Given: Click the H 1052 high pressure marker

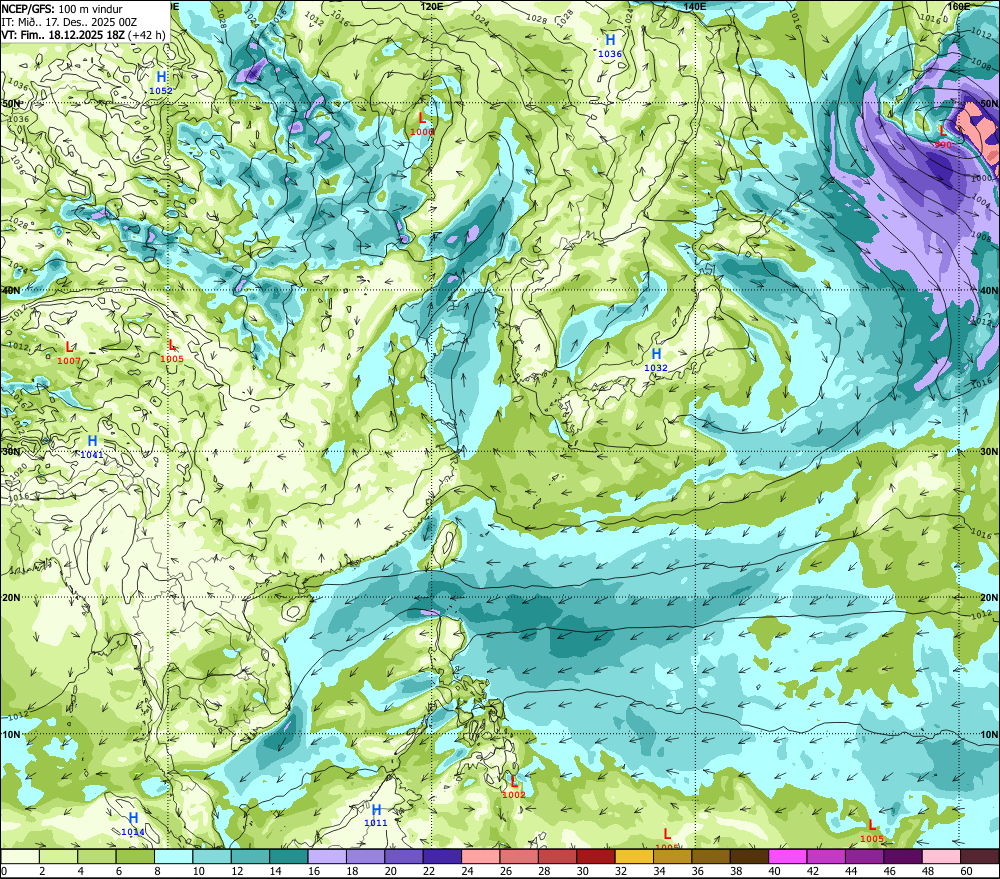Looking at the screenshot, I should pos(161,83).
